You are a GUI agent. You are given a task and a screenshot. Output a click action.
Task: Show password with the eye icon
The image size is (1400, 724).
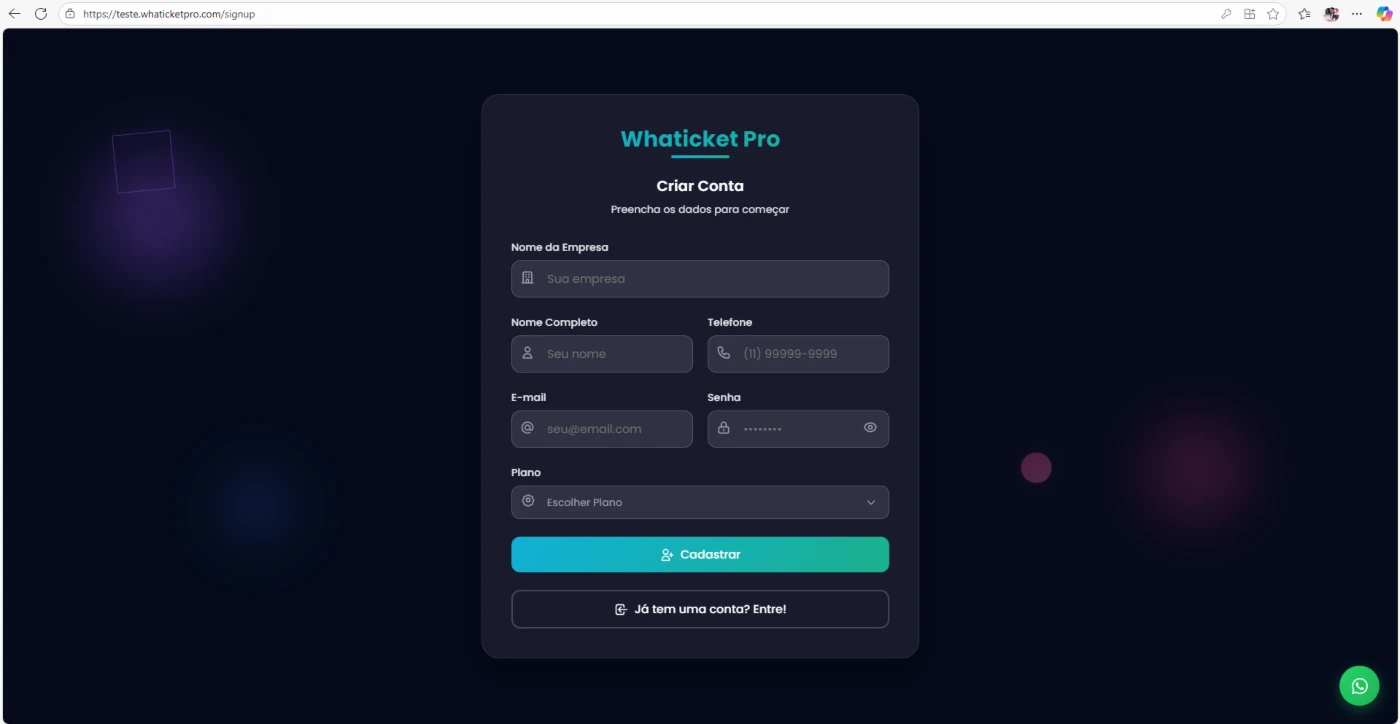click(x=870, y=428)
